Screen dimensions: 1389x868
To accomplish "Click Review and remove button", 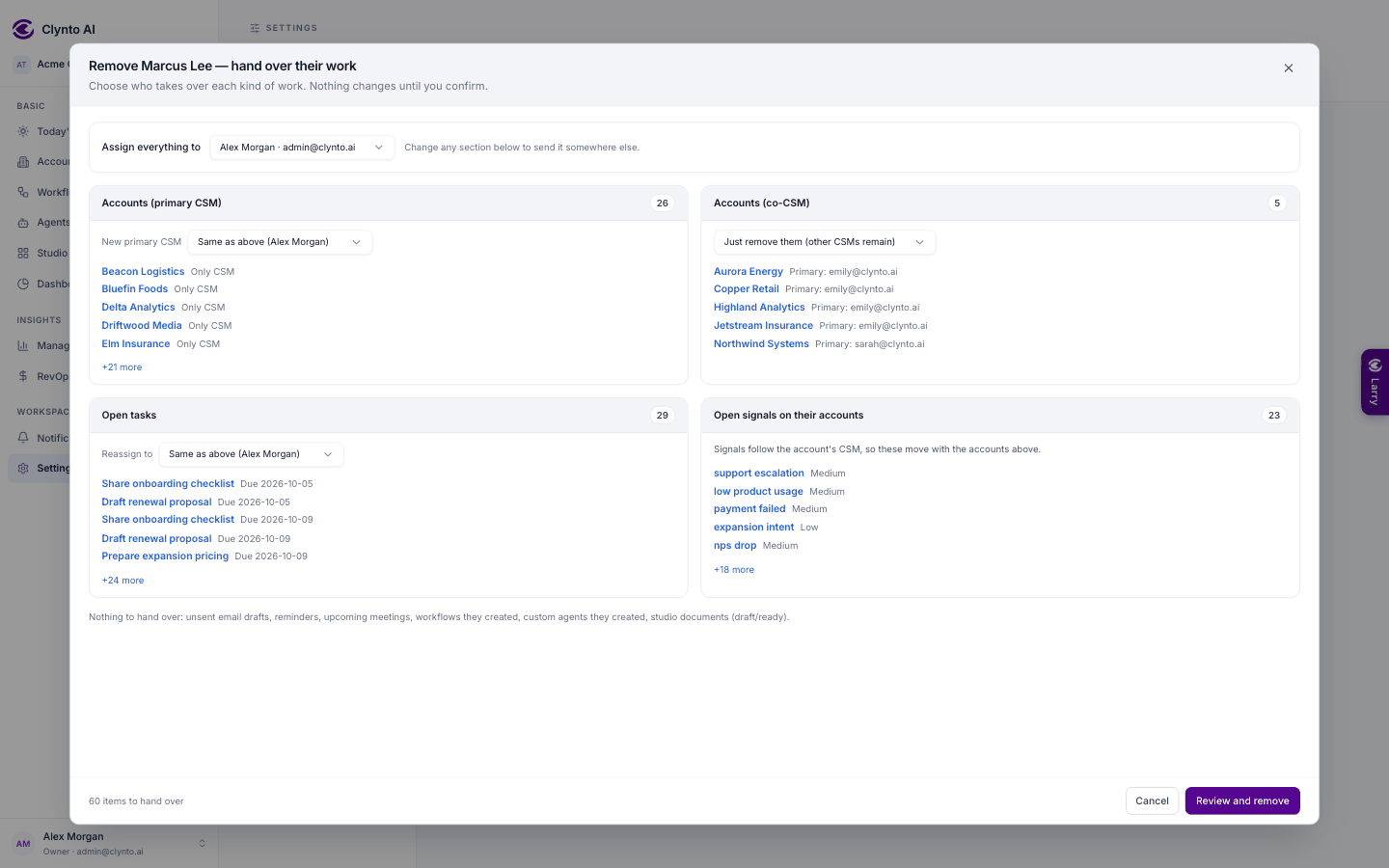I will (1242, 800).
